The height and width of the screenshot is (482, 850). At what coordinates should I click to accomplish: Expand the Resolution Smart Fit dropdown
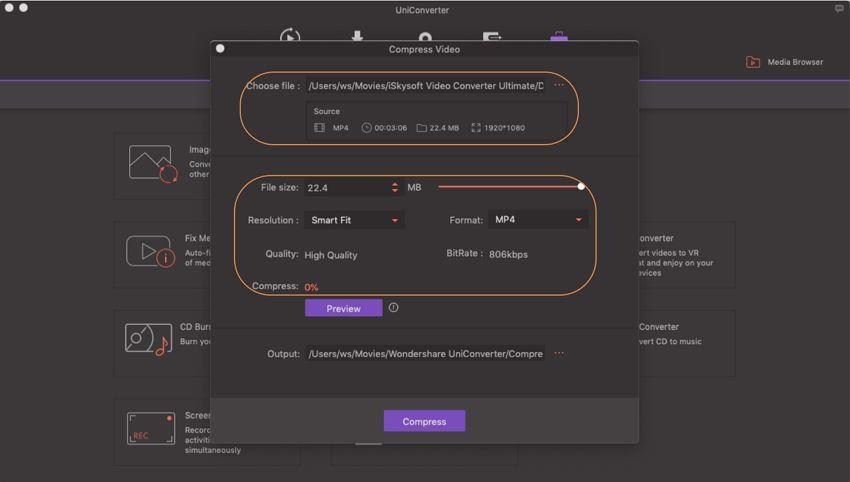(x=354, y=220)
